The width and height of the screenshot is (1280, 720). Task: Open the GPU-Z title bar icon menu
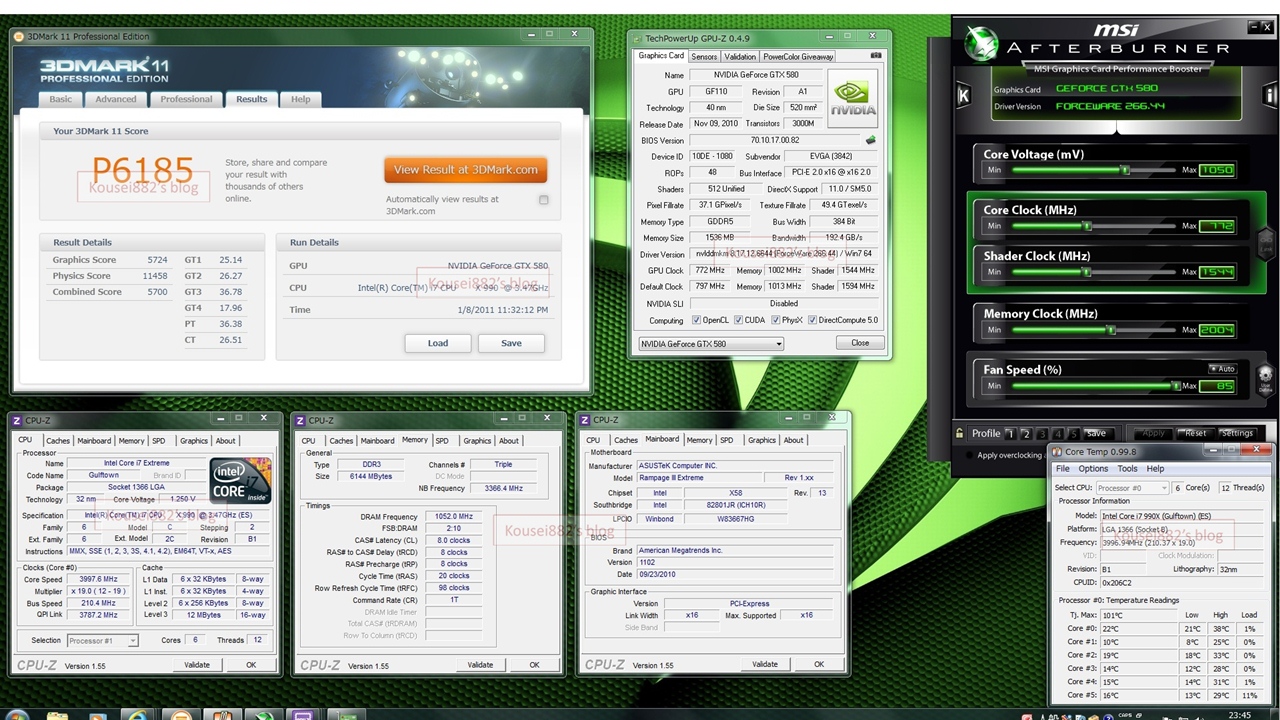coord(637,38)
